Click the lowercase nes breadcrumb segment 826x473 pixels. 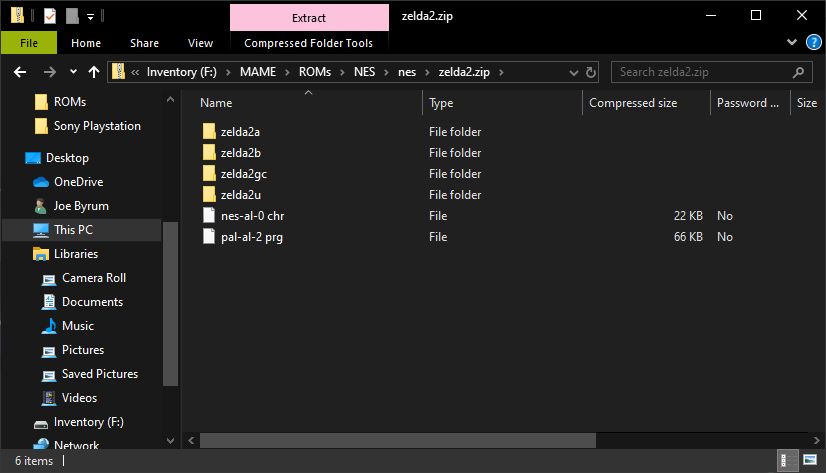[x=407, y=72]
